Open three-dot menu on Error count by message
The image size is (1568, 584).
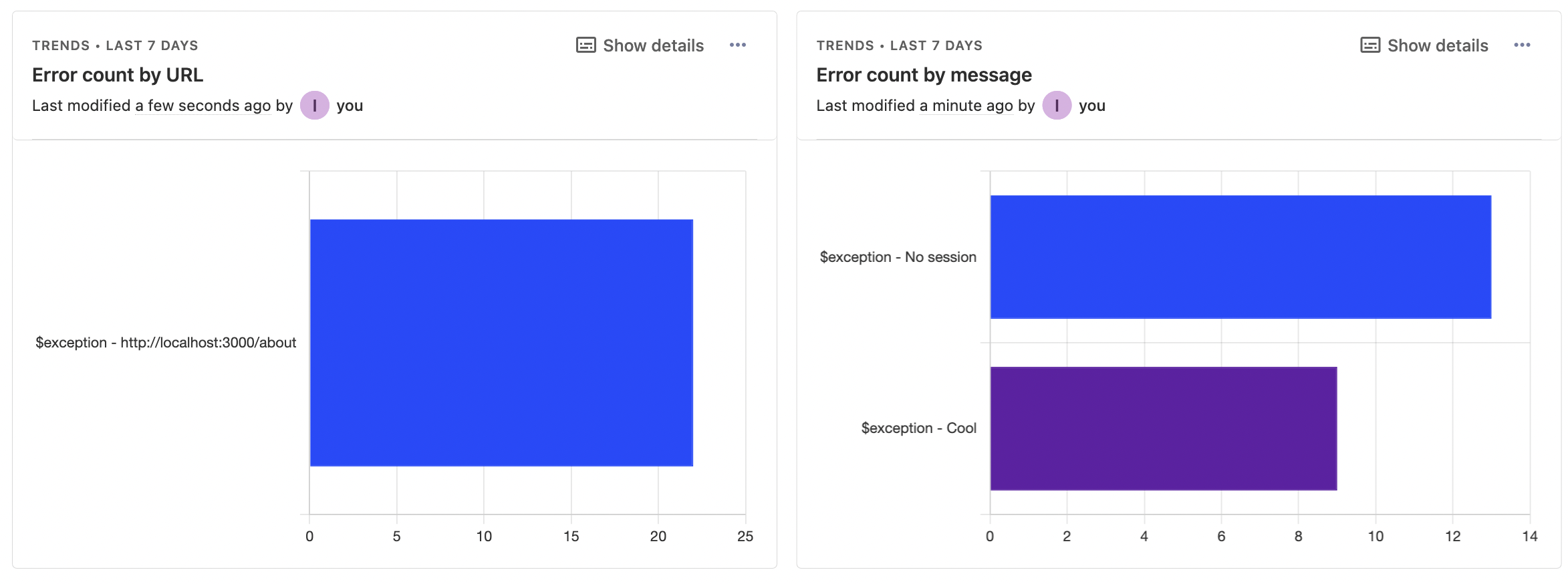1522,45
